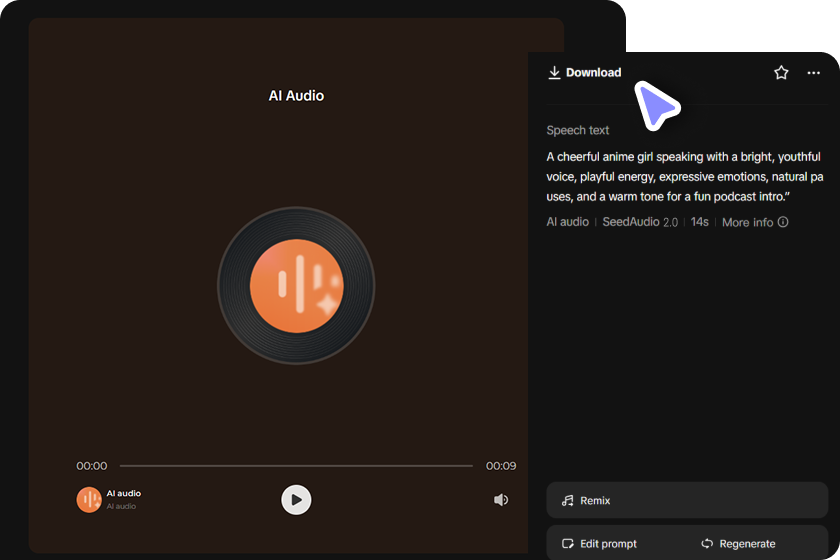Screen dimensions: 840x560
Task: Open the Remix option
Action: pos(687,500)
